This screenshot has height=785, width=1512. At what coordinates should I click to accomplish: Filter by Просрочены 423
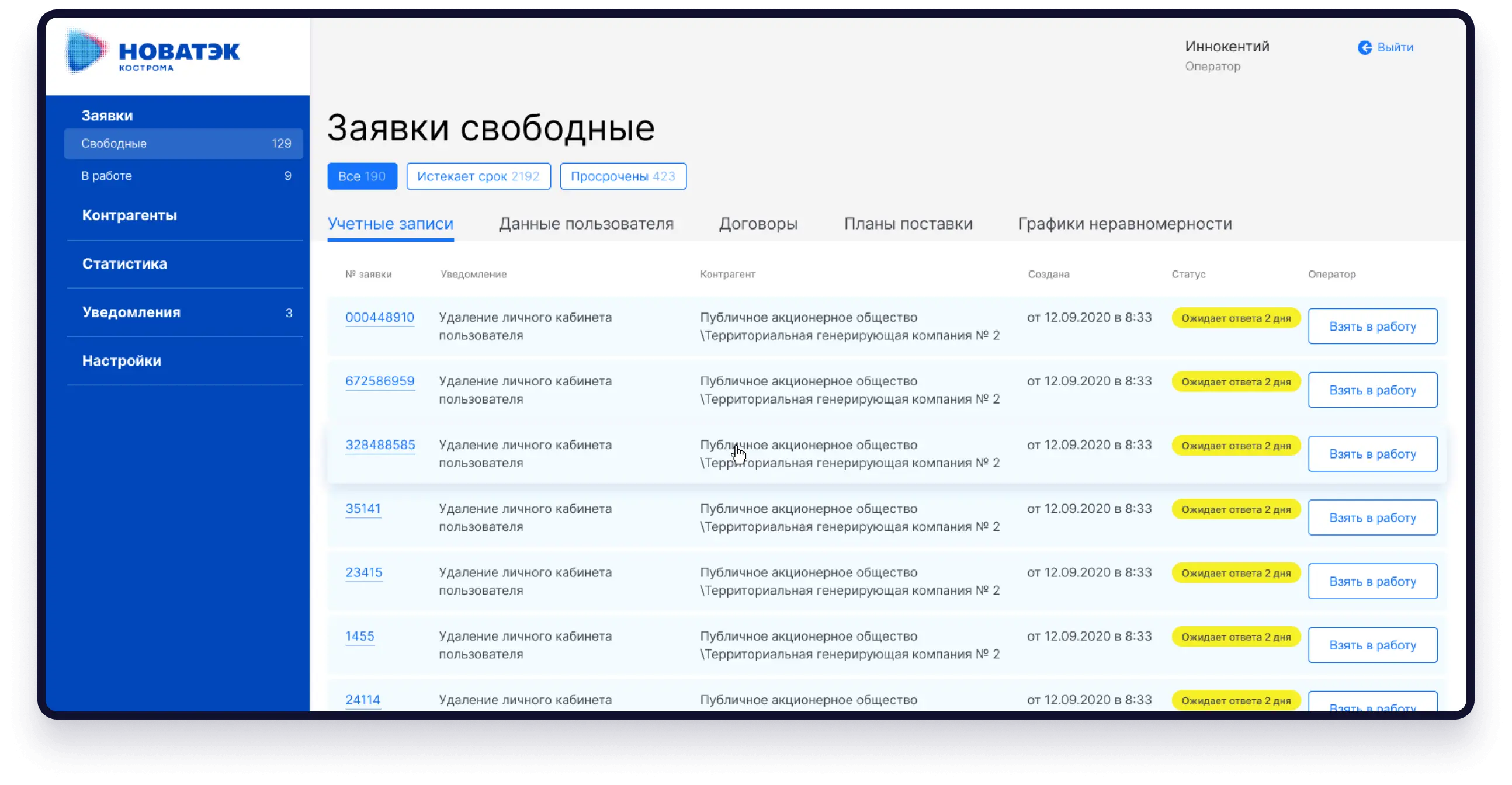623,176
